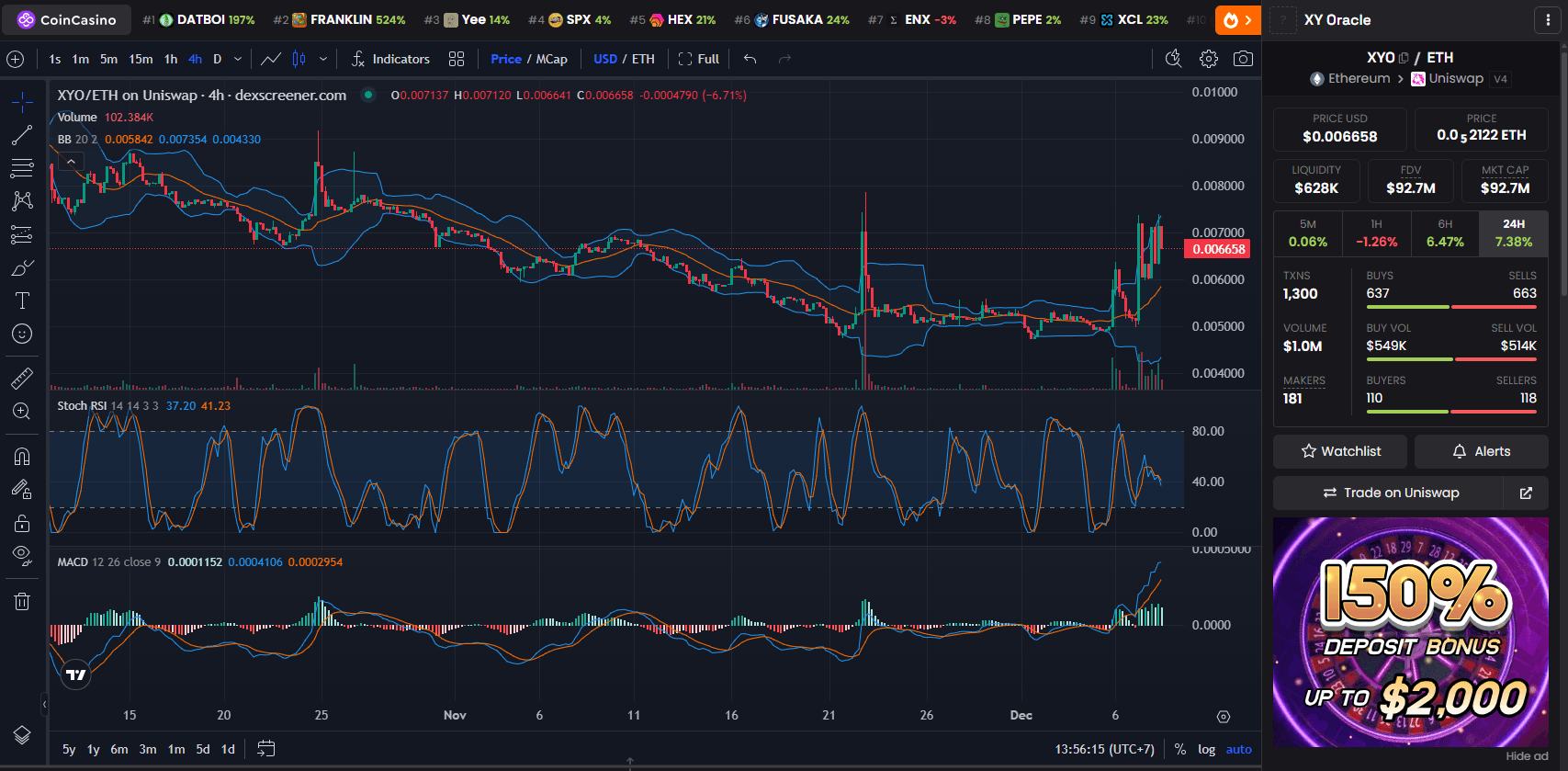Open the go to date calendar

pyautogui.click(x=266, y=749)
